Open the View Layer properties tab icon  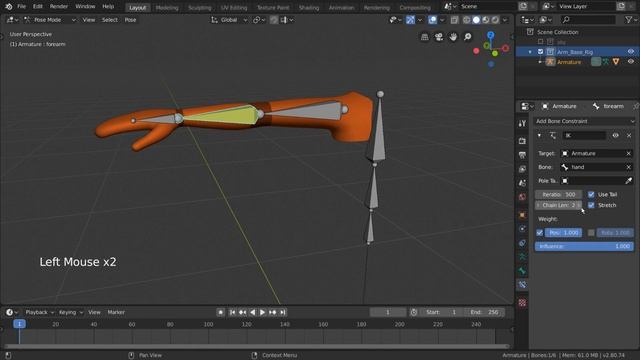pos(522,169)
